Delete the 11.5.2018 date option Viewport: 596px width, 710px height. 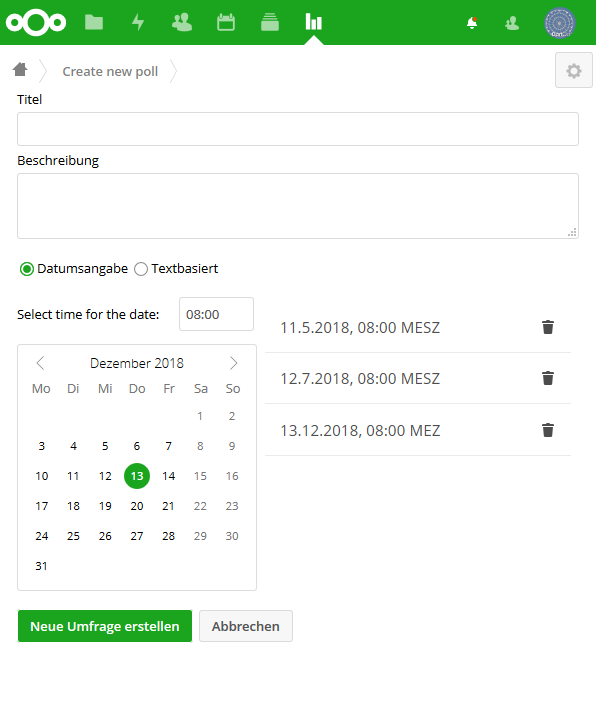pyautogui.click(x=548, y=327)
